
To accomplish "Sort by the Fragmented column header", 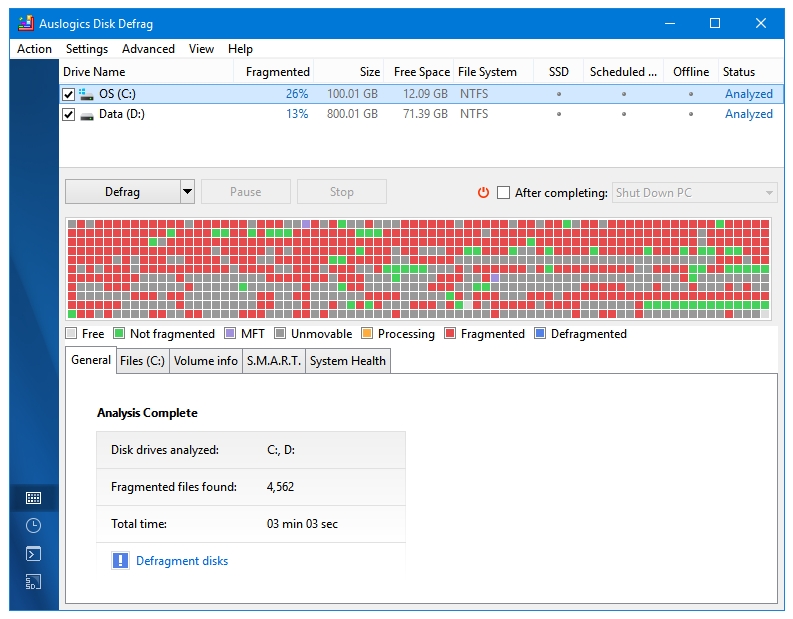I will 274,72.
